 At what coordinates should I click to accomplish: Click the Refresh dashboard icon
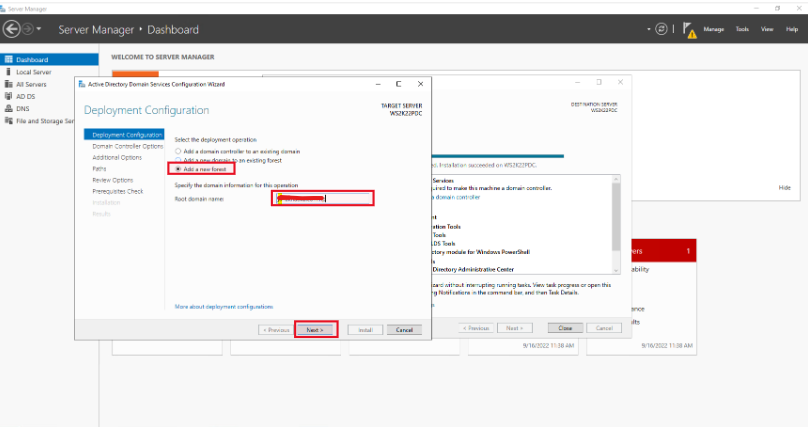tap(662, 29)
